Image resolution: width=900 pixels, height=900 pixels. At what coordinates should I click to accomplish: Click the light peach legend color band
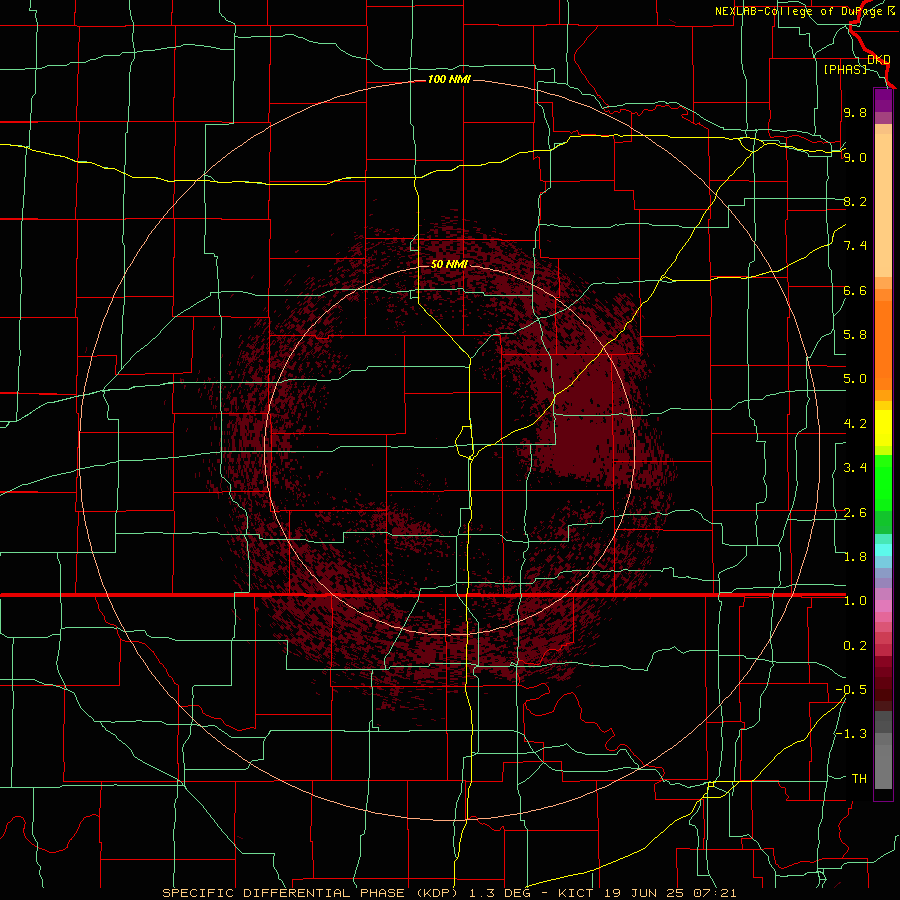click(883, 205)
